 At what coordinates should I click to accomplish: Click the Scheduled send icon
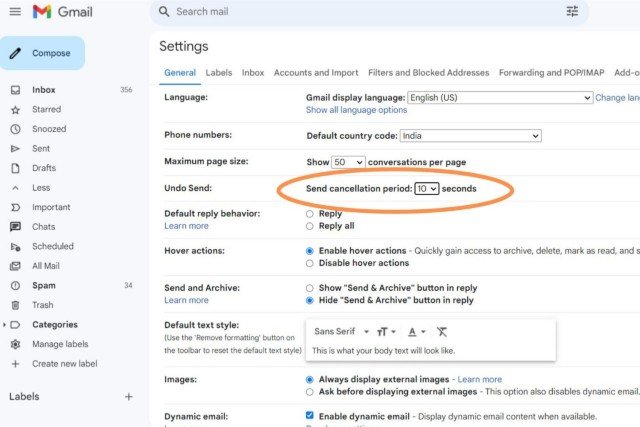15,247
